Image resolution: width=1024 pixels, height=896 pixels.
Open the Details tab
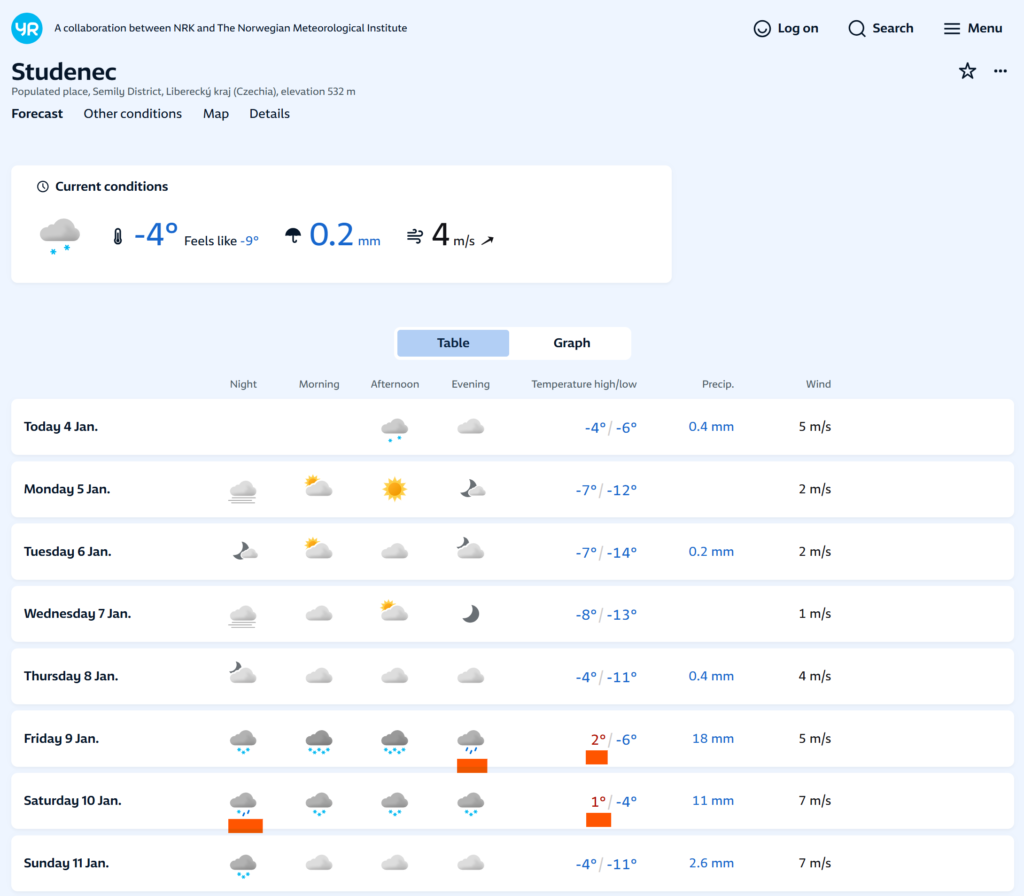[x=269, y=114]
